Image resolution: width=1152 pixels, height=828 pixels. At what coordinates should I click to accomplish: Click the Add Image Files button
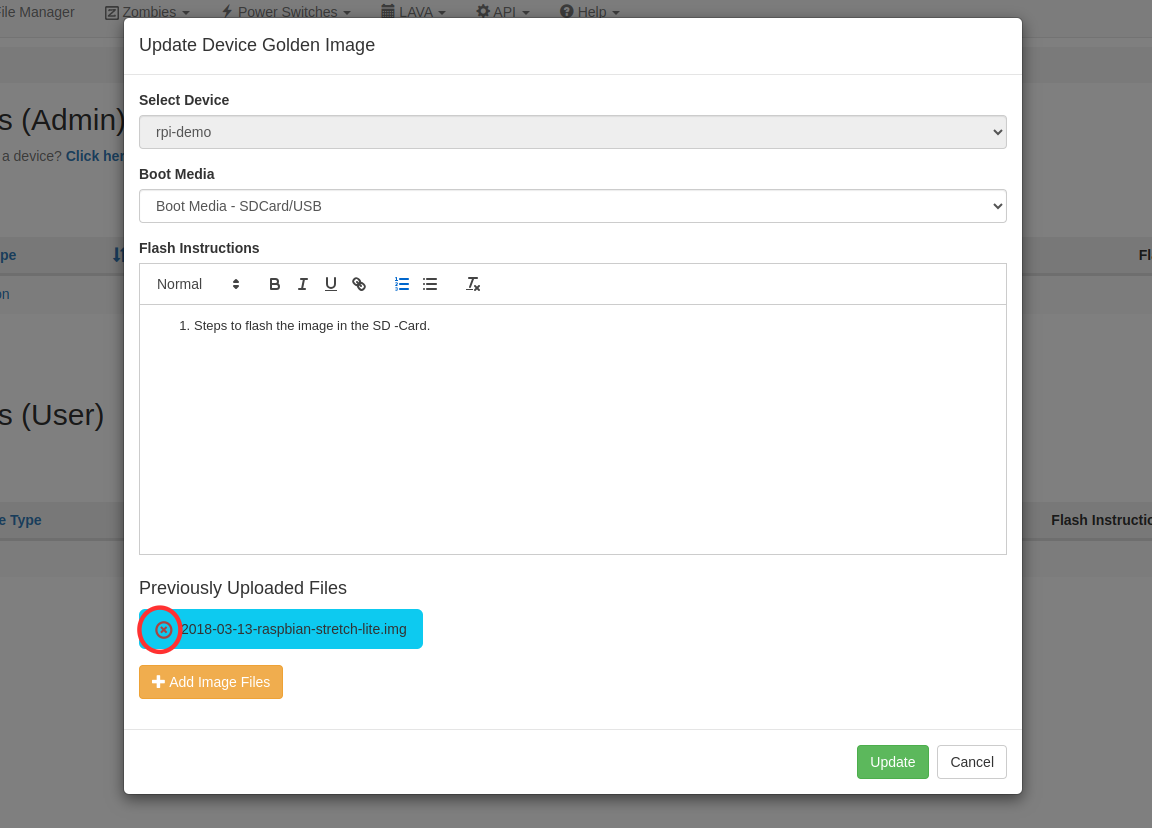tap(211, 682)
